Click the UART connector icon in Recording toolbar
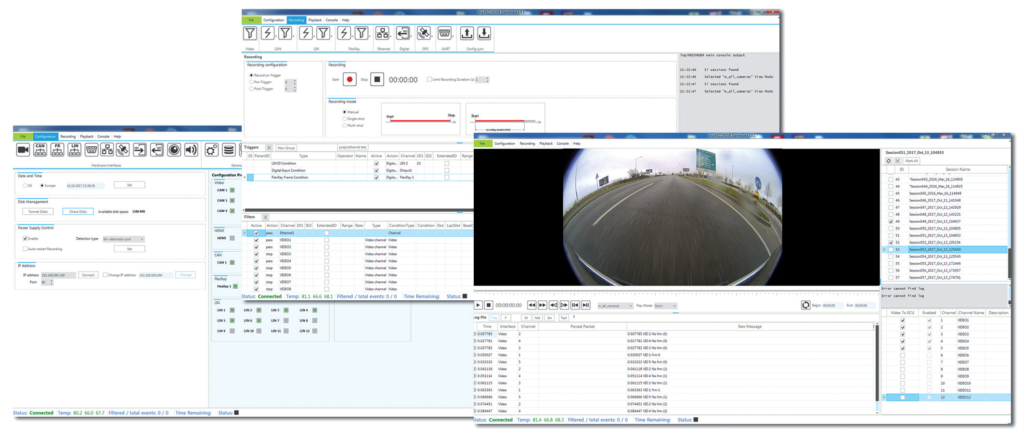 pyautogui.click(x=445, y=33)
